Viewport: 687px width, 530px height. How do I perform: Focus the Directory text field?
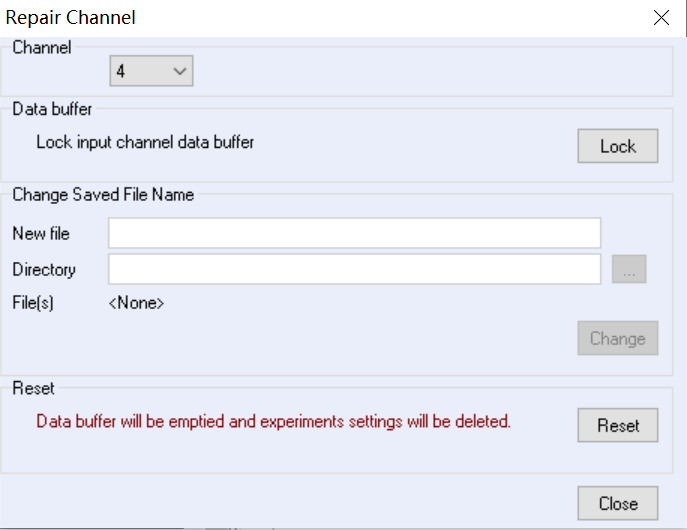pyautogui.click(x=354, y=269)
